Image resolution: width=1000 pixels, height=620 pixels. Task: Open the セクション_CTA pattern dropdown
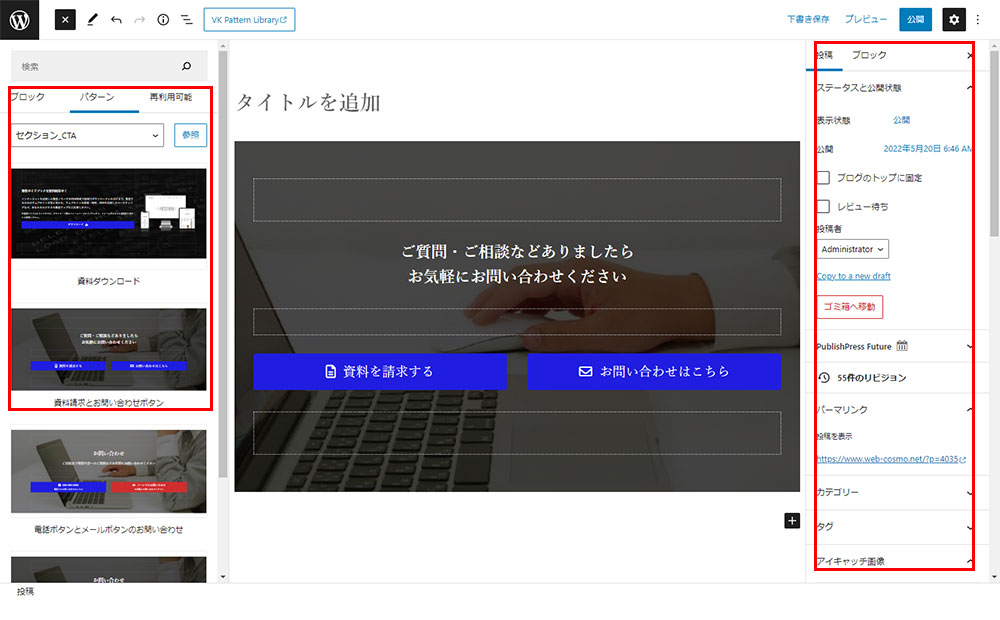point(86,135)
